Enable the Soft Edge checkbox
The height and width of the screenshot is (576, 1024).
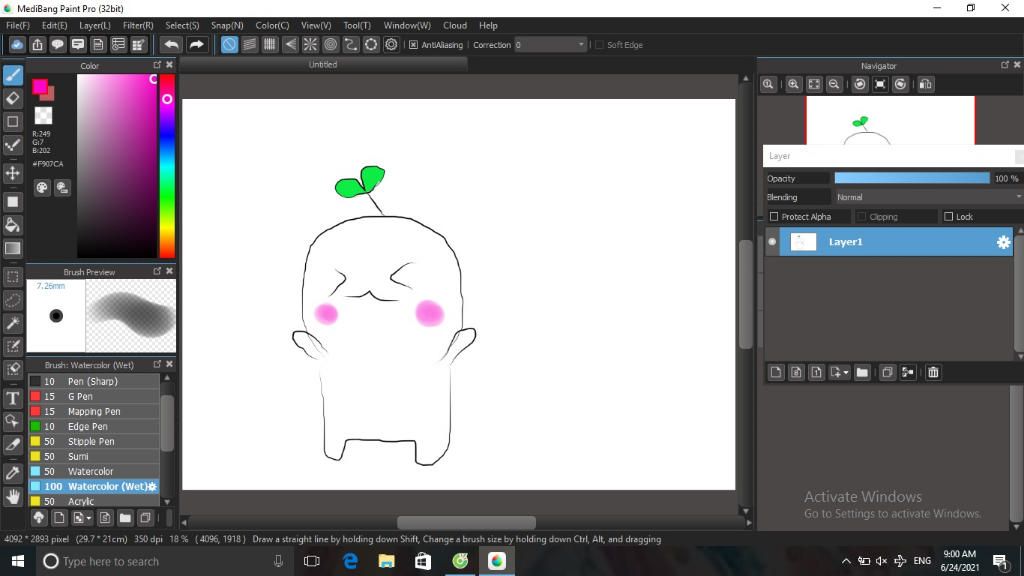click(600, 45)
